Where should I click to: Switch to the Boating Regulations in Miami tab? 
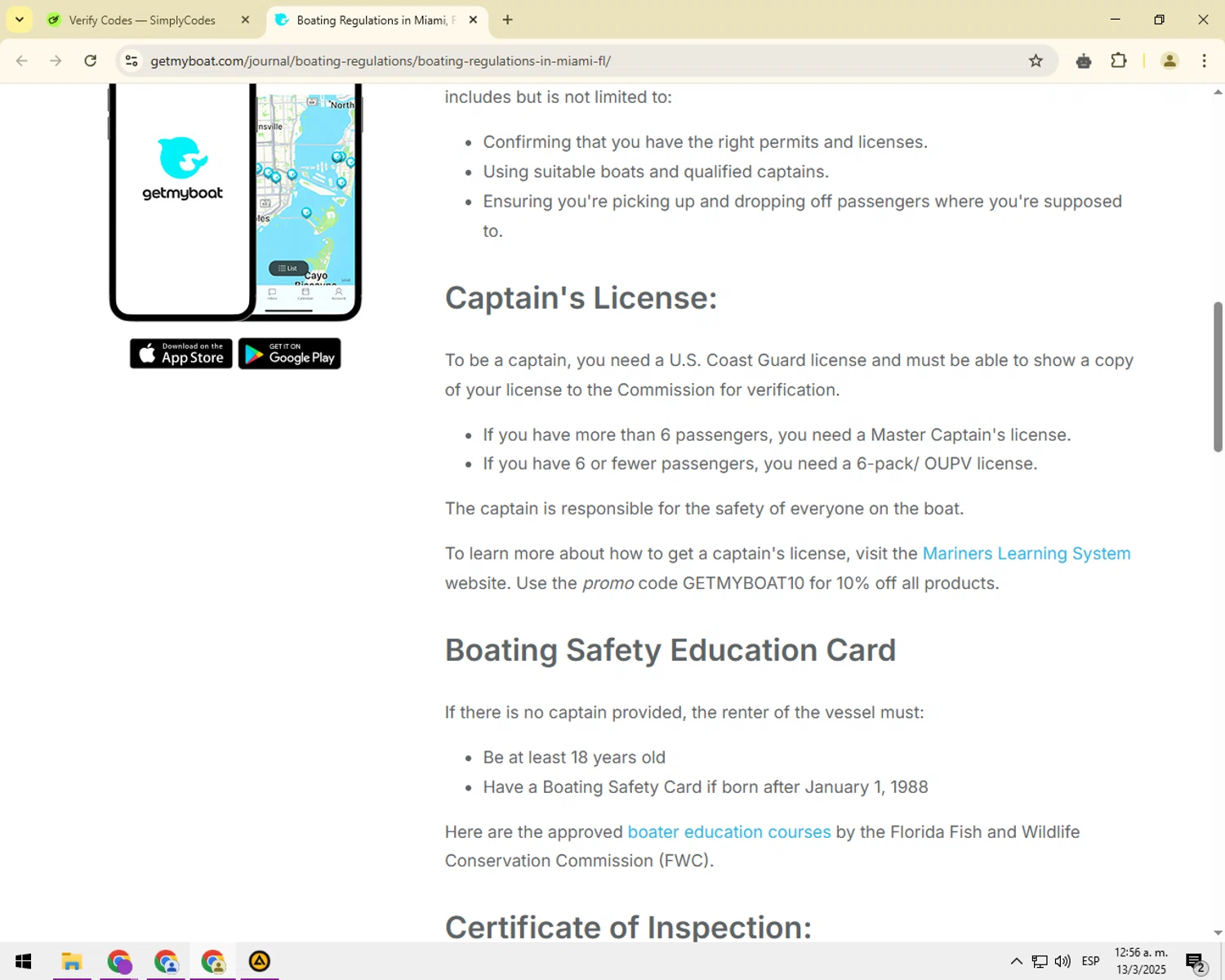coord(376,20)
